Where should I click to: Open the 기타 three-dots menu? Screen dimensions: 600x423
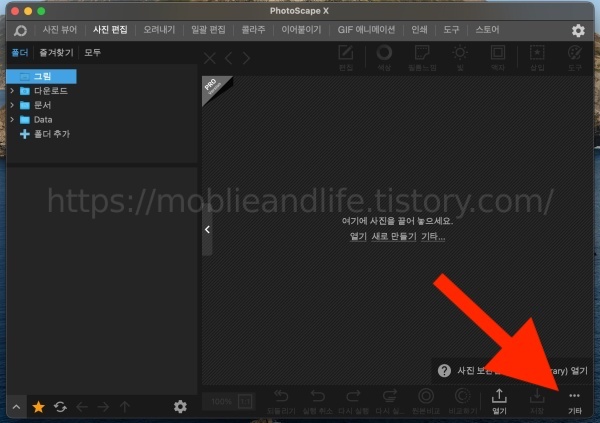574,396
